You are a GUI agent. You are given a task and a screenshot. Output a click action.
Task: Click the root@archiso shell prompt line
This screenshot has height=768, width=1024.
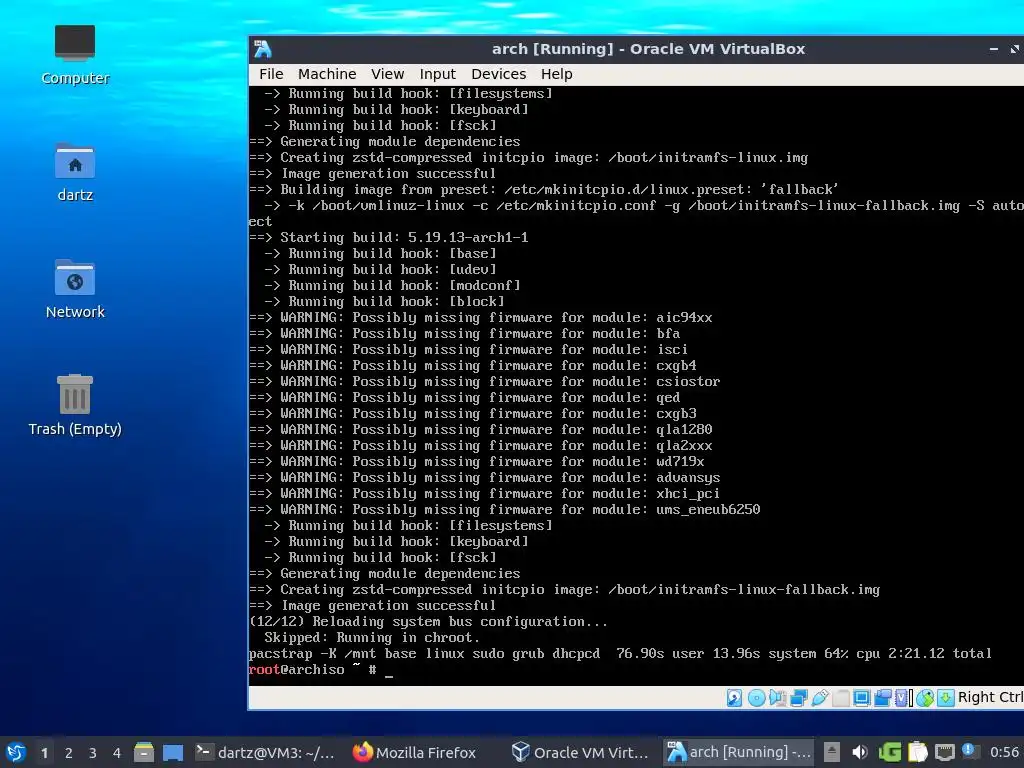click(321, 670)
